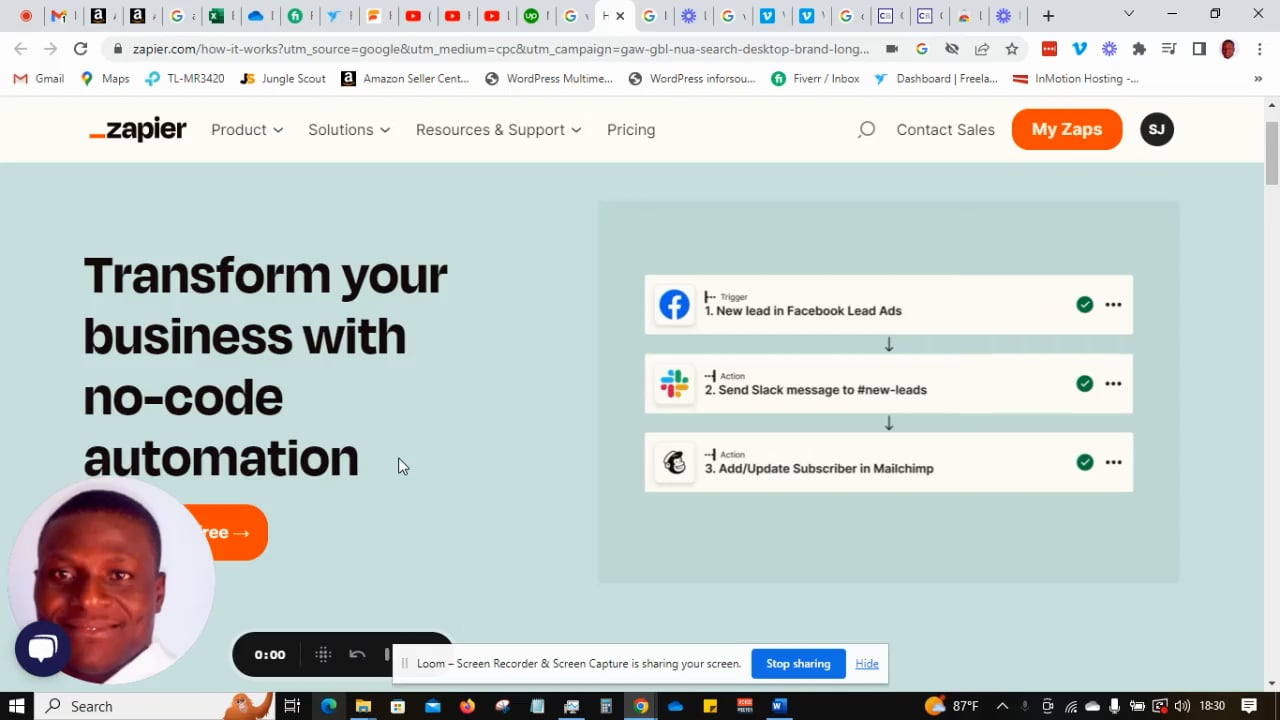The image size is (1280, 720).
Task: Open Fiverr / Inbox bookmark
Action: (x=815, y=79)
